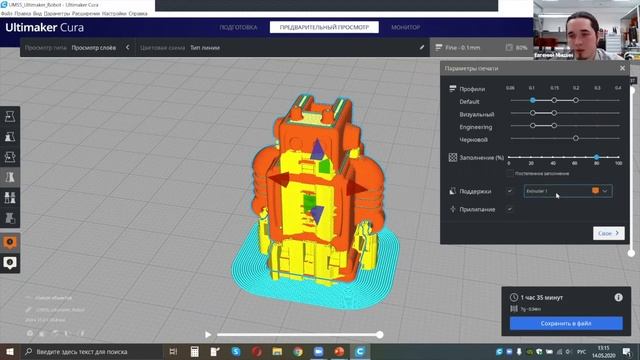Click simulation path slider handle
The height and width of the screenshot is (360, 640).
380,335
